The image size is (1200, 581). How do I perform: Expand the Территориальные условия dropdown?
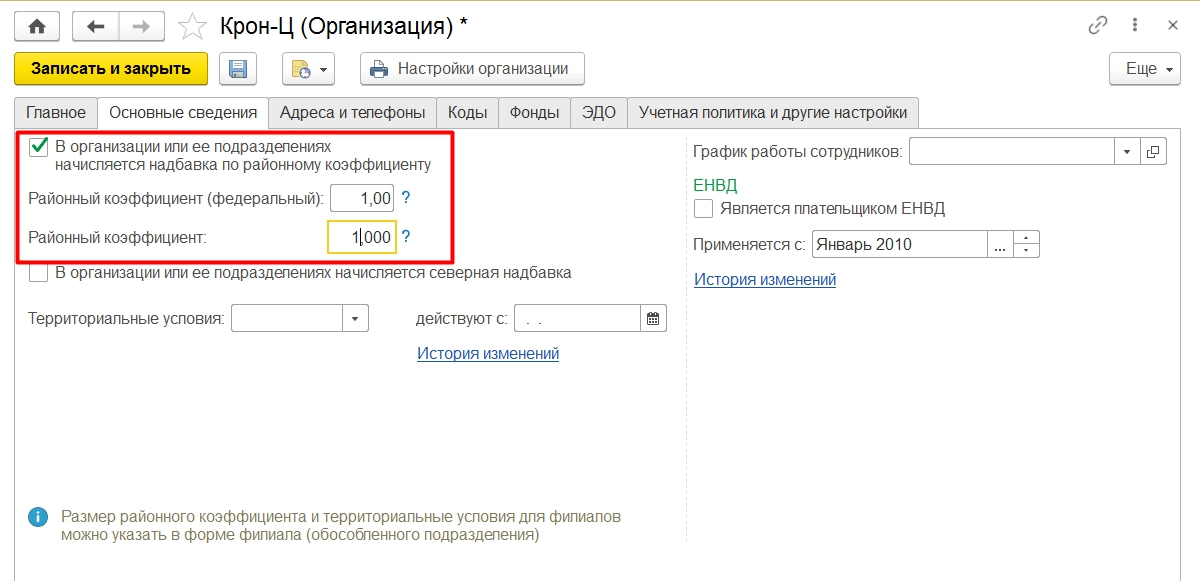356,319
